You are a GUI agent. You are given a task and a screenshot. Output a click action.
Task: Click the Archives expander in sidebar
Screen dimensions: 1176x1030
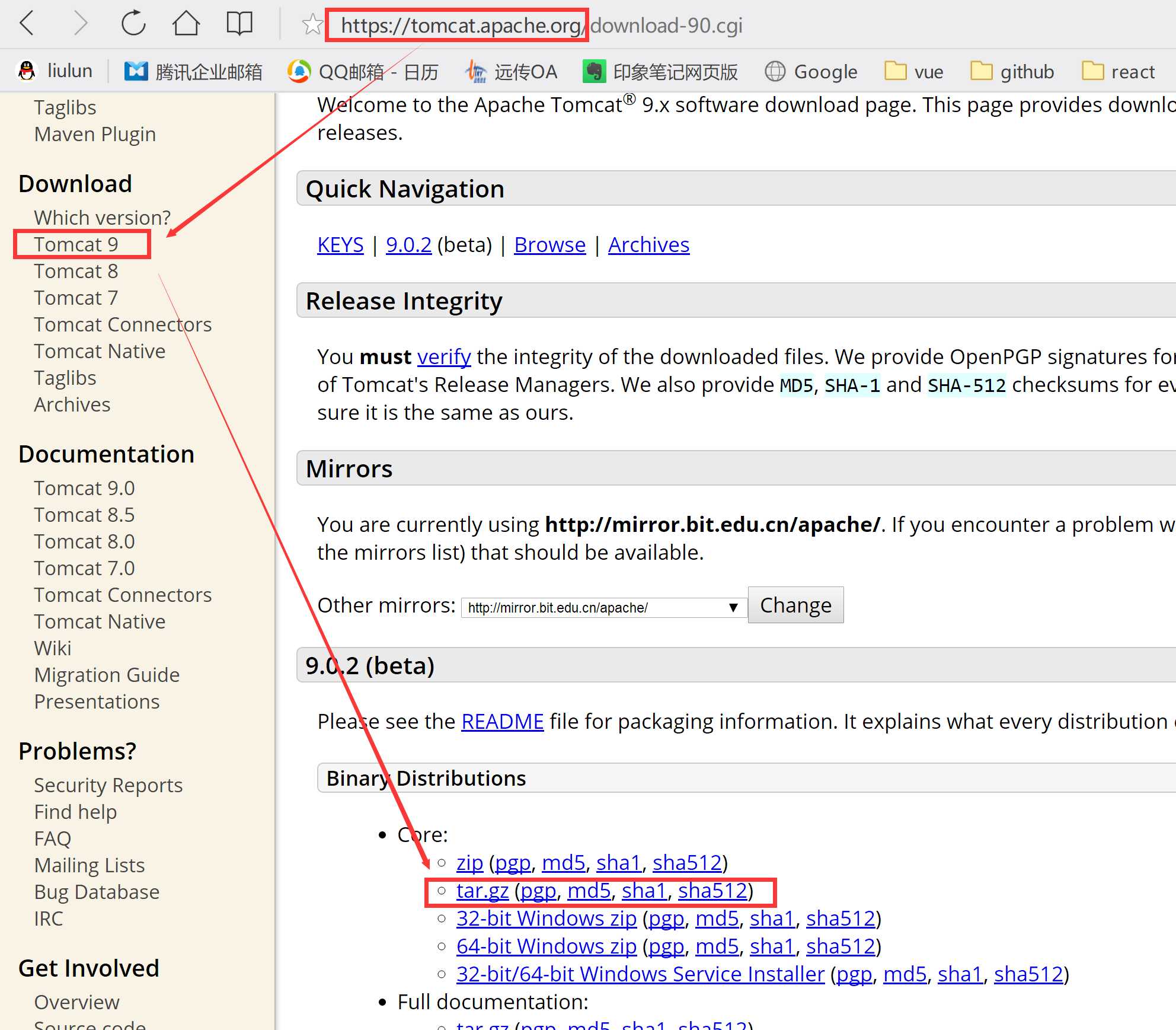71,404
